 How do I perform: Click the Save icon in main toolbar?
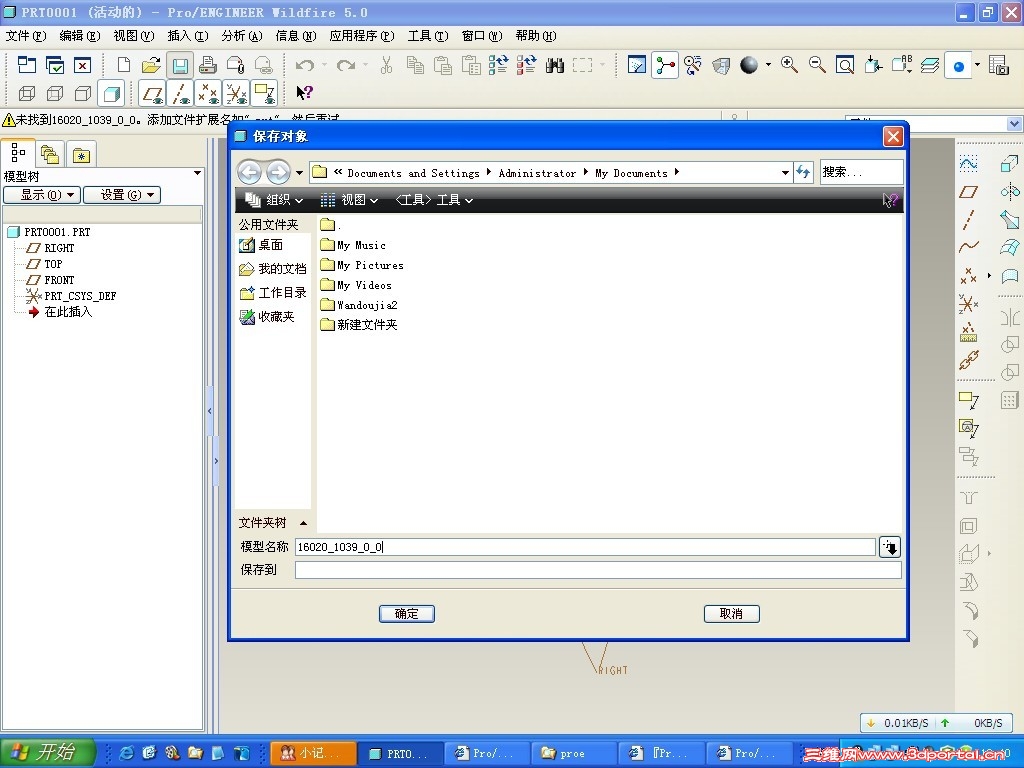[180, 65]
